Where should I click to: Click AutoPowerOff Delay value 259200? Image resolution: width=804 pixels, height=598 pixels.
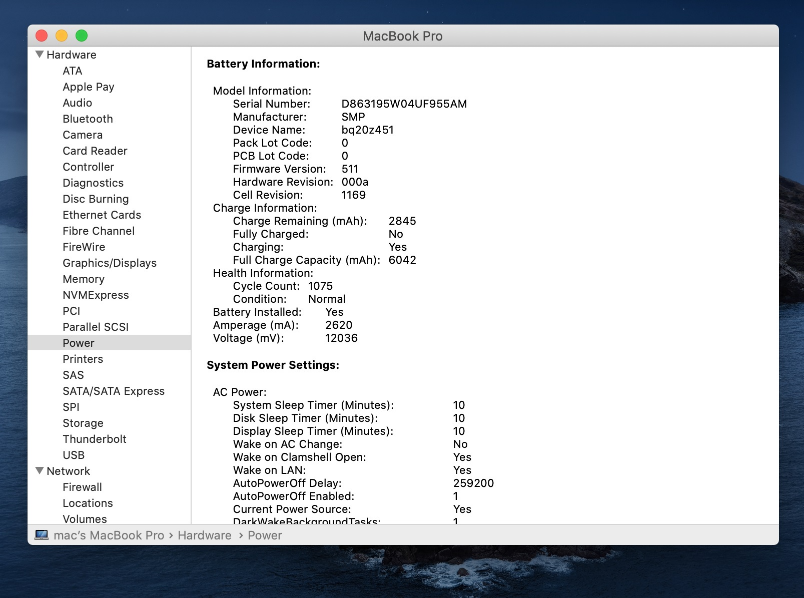(473, 483)
